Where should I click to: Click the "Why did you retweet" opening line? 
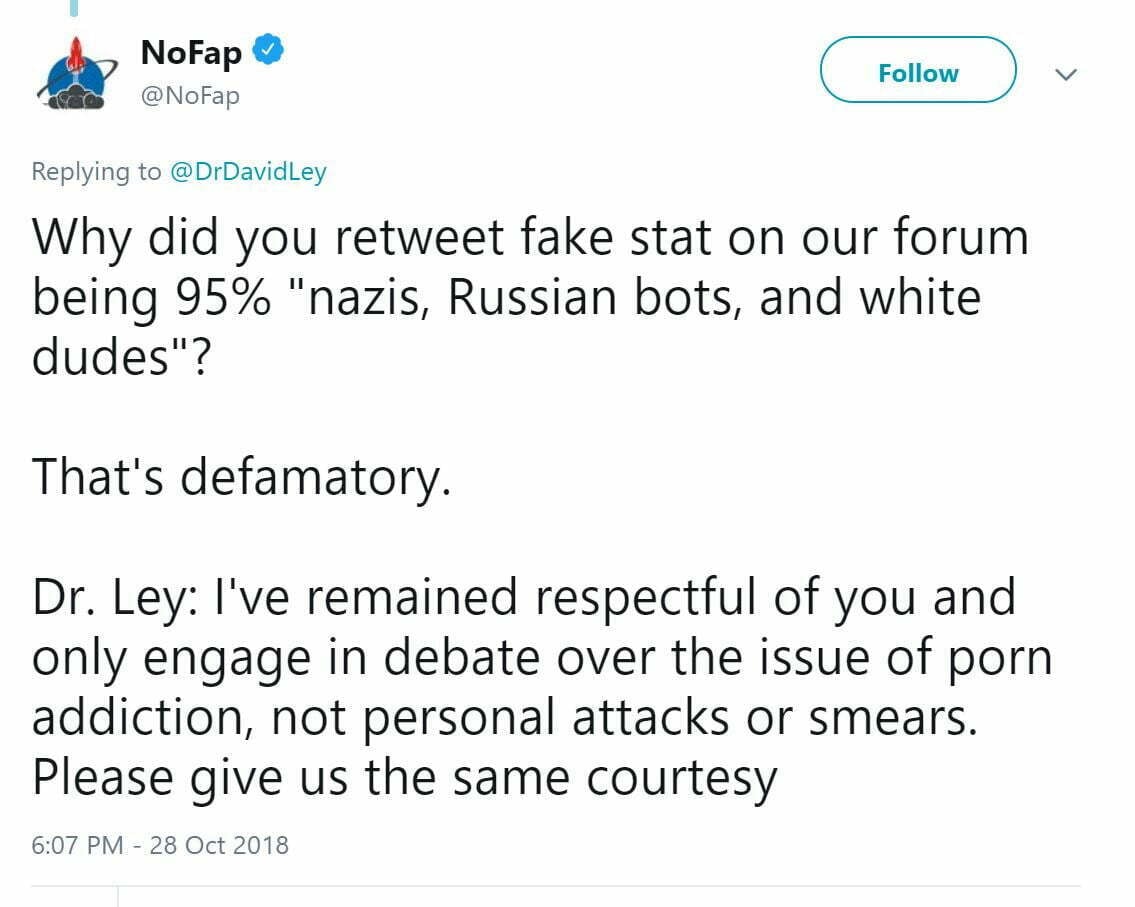point(258,238)
